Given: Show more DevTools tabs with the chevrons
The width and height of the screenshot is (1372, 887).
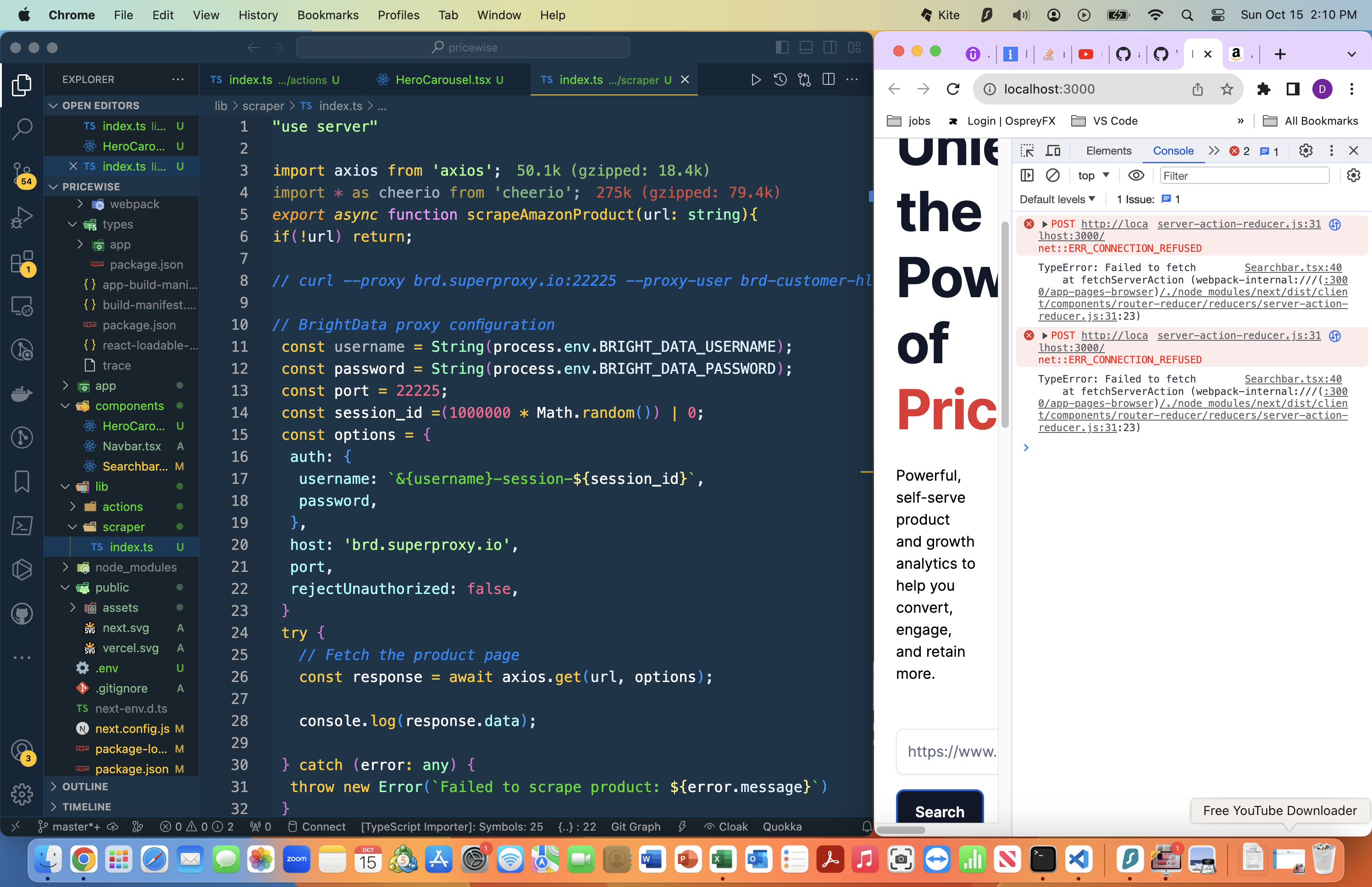Looking at the screenshot, I should click(x=1214, y=151).
